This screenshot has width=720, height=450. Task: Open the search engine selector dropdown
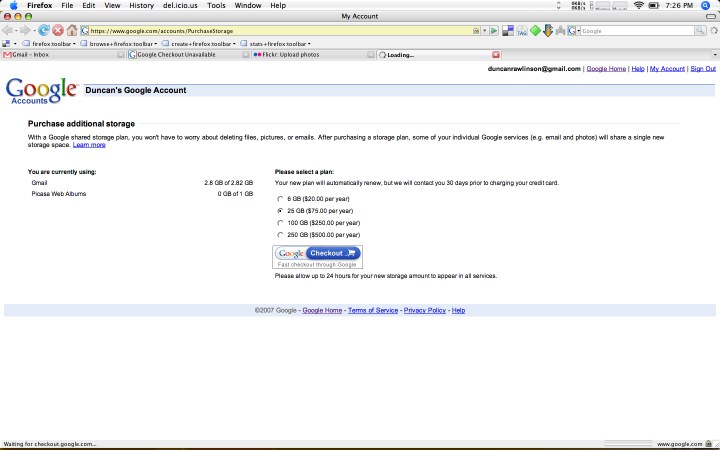pyautogui.click(x=573, y=31)
